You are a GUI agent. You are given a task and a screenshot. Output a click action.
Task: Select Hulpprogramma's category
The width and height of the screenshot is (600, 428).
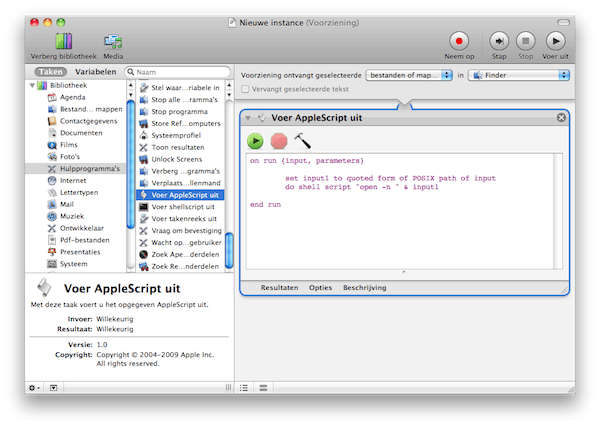point(75,168)
